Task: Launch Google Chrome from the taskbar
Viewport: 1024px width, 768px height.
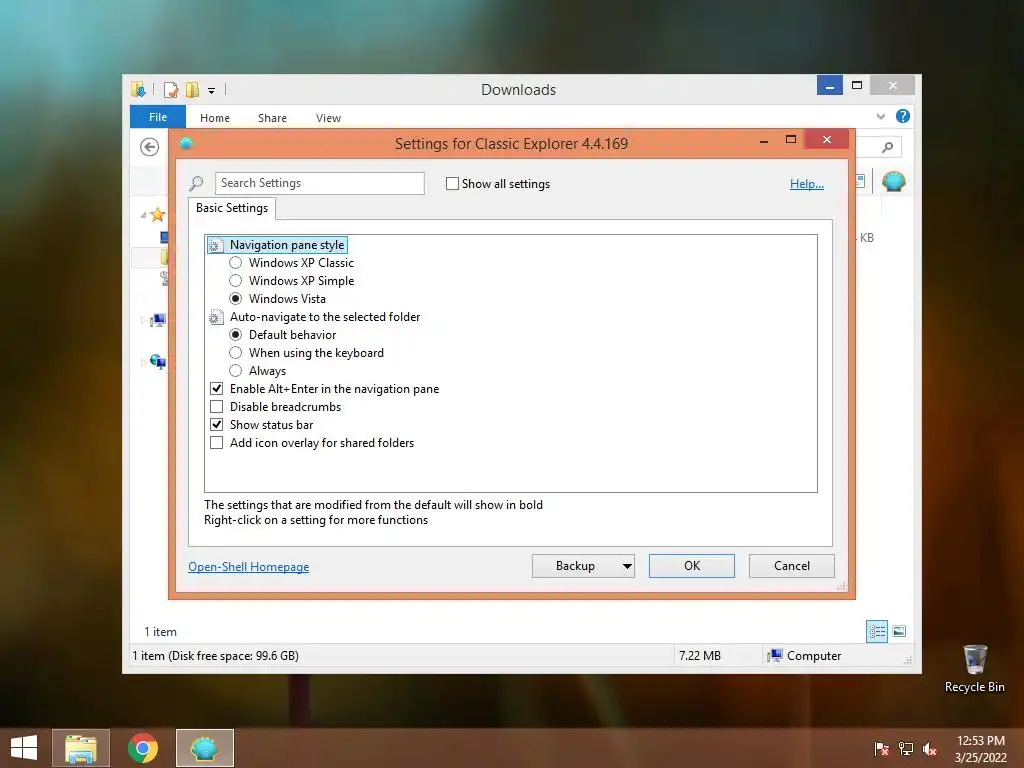Action: (x=143, y=748)
